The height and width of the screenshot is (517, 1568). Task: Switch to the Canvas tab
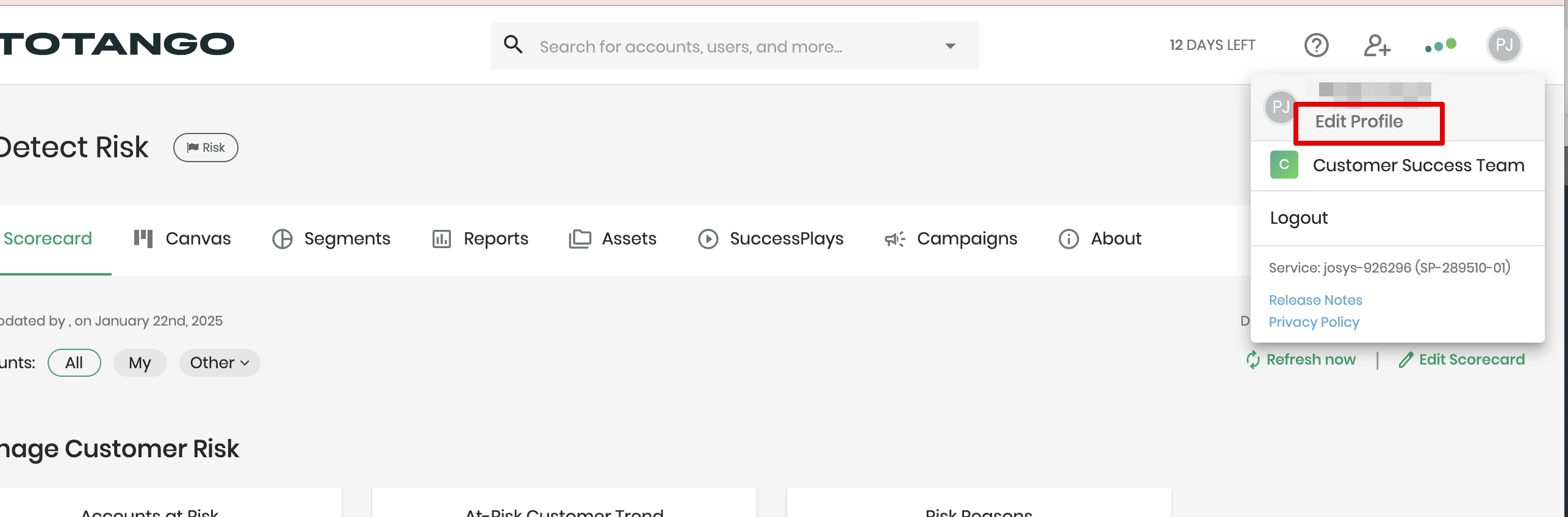pos(182,238)
